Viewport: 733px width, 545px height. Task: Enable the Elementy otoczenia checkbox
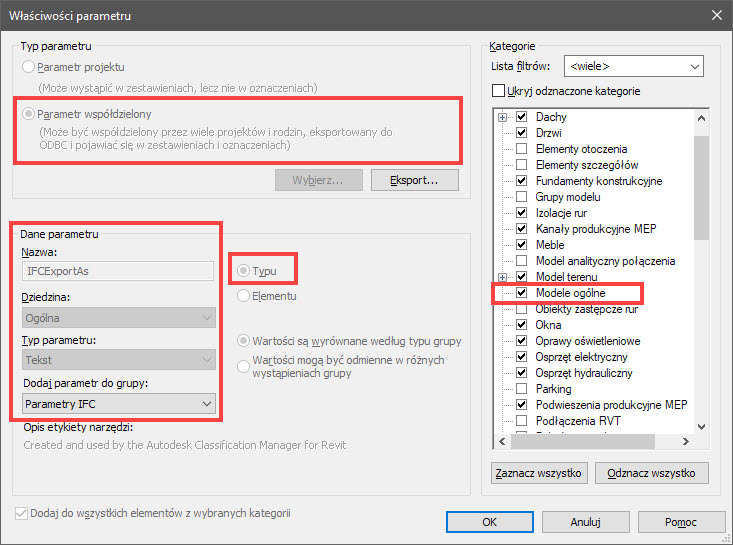click(x=521, y=149)
